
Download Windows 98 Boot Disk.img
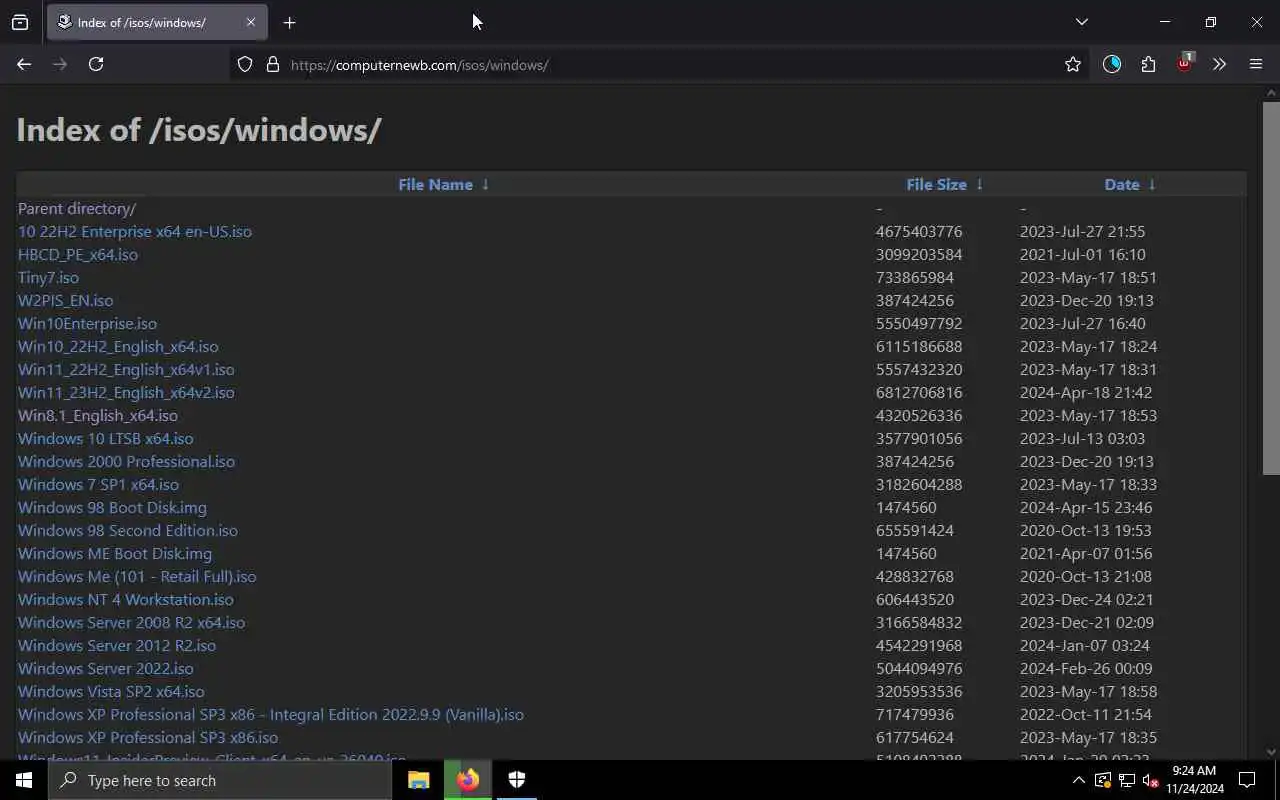(112, 507)
